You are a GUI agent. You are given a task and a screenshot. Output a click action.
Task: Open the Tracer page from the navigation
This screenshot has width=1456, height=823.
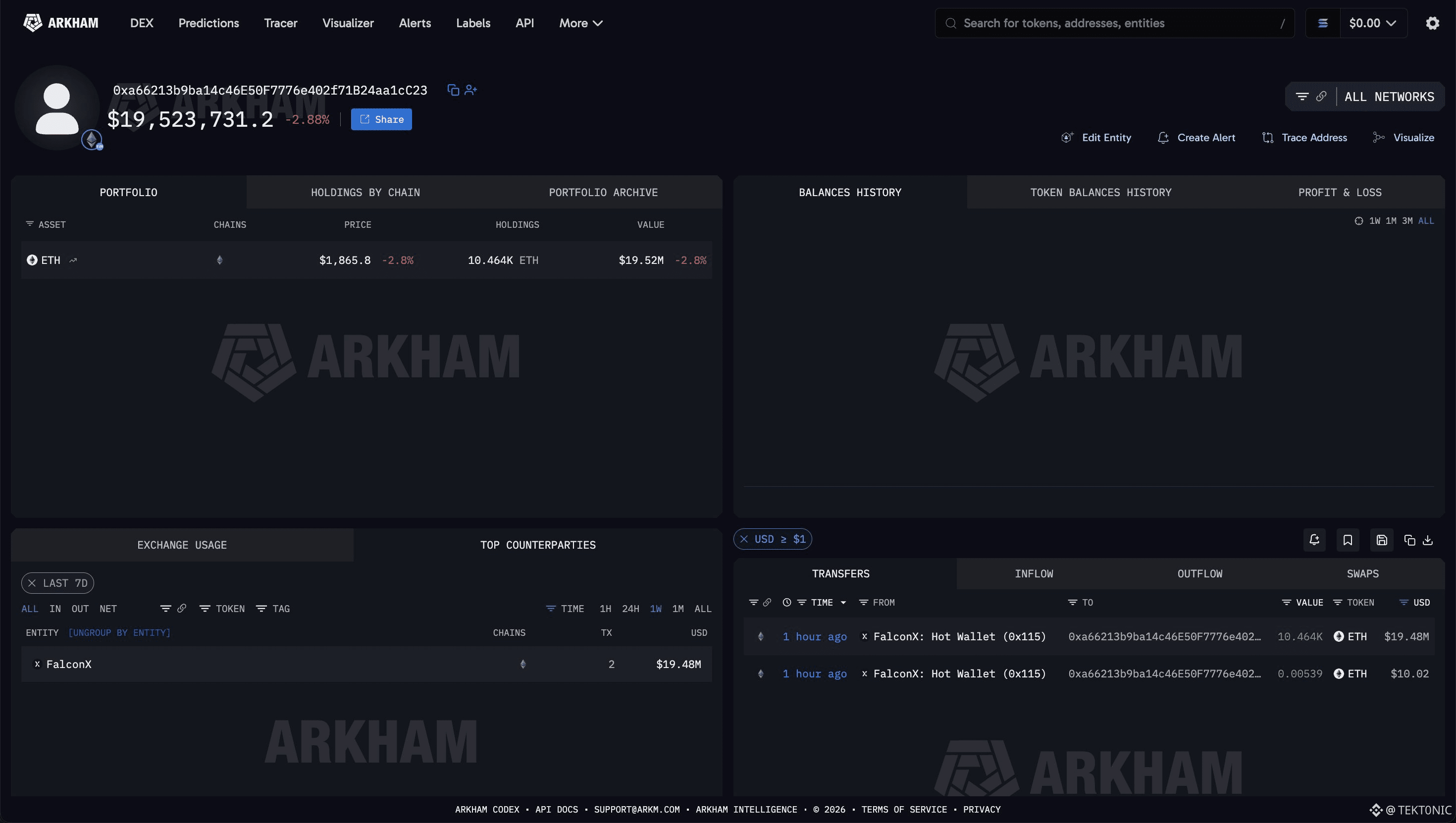pos(280,23)
